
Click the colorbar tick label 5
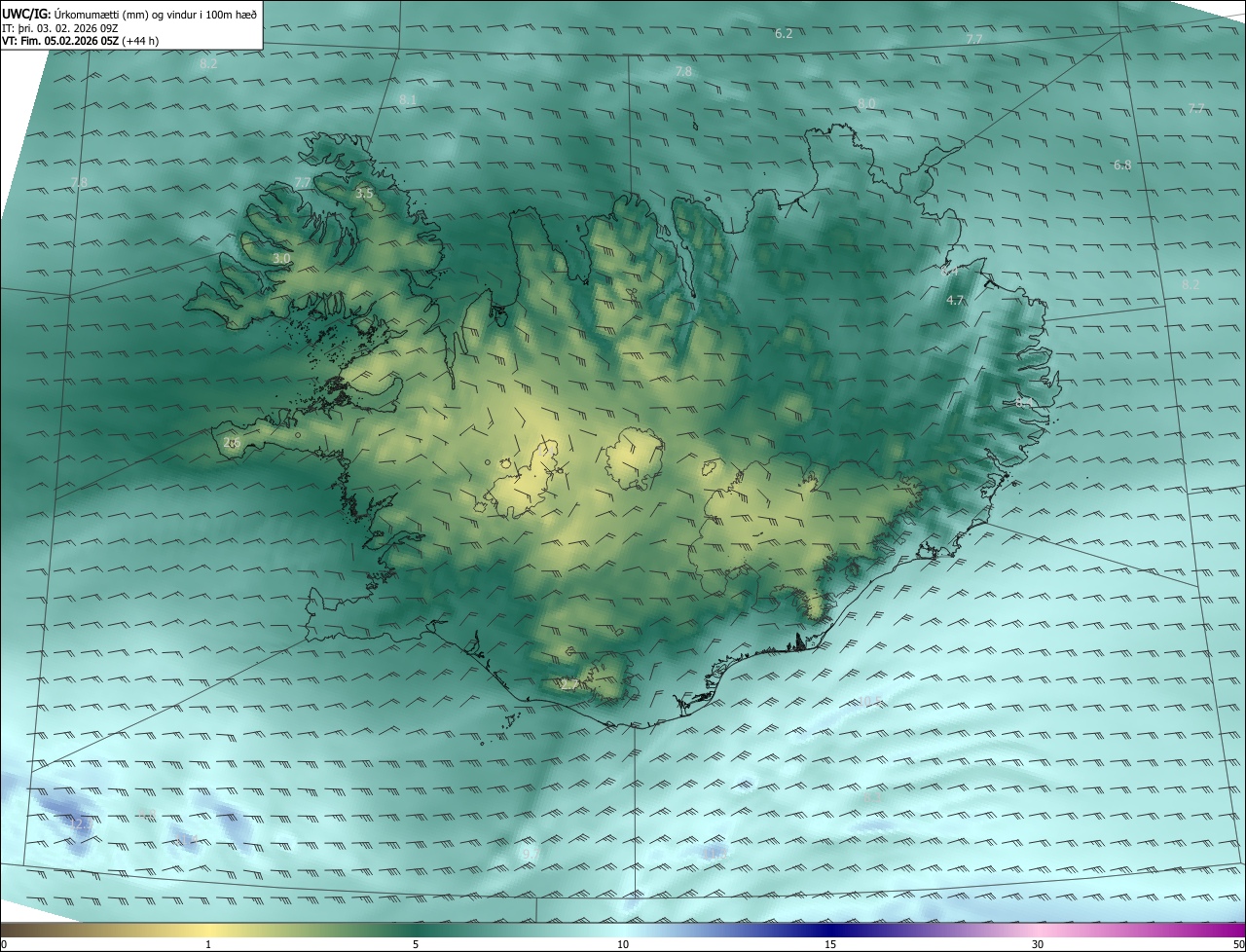[416, 944]
